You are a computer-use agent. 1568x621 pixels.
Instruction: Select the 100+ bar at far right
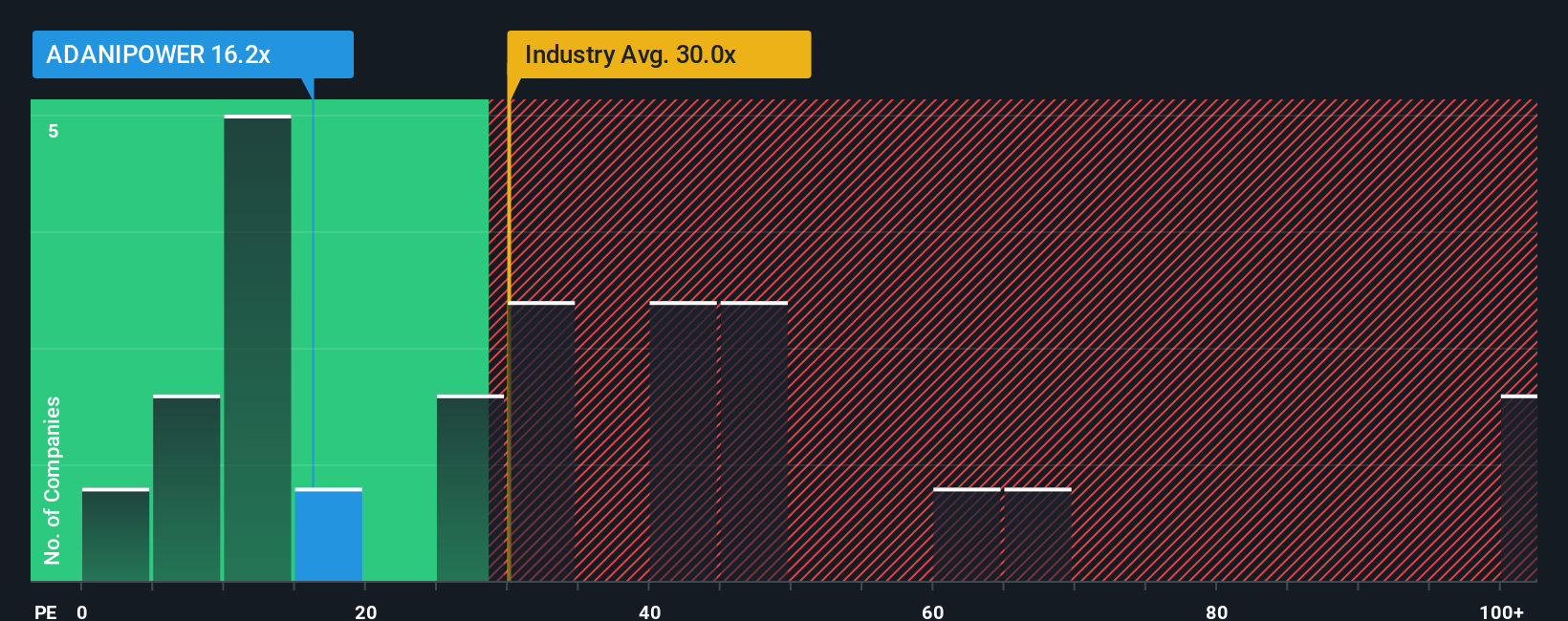(x=1519, y=488)
